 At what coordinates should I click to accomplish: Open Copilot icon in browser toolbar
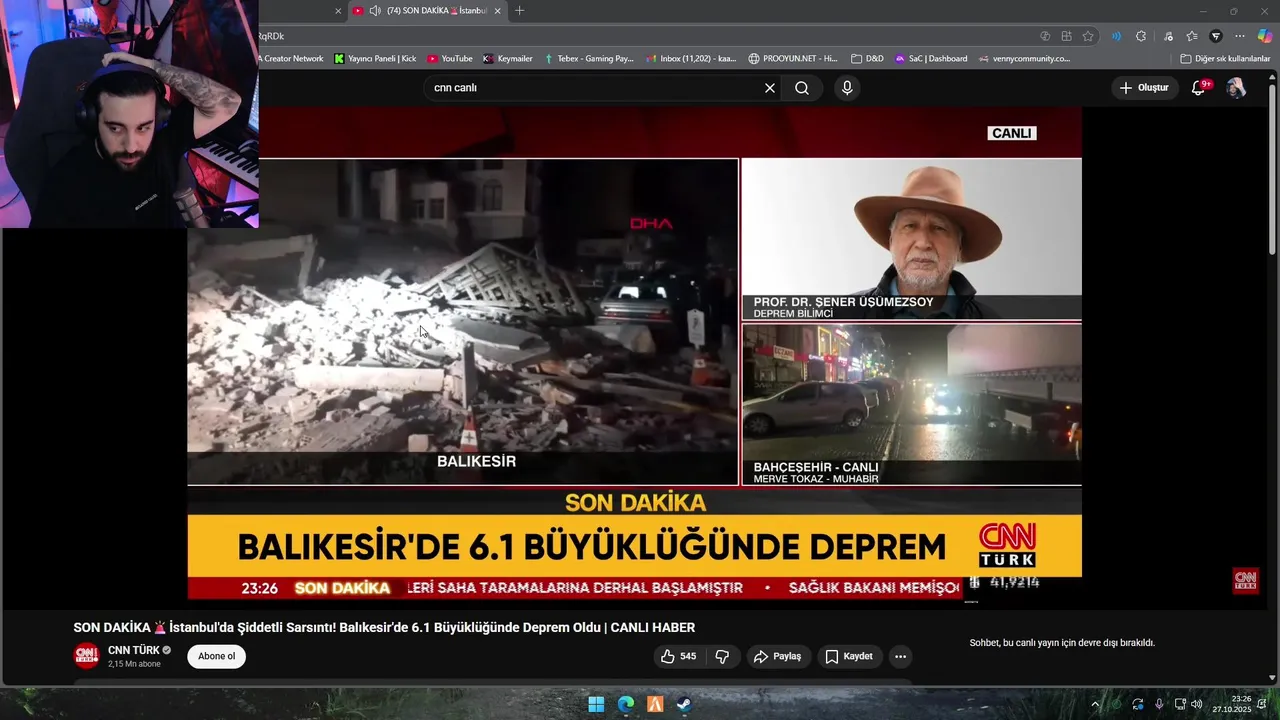tap(1264, 36)
